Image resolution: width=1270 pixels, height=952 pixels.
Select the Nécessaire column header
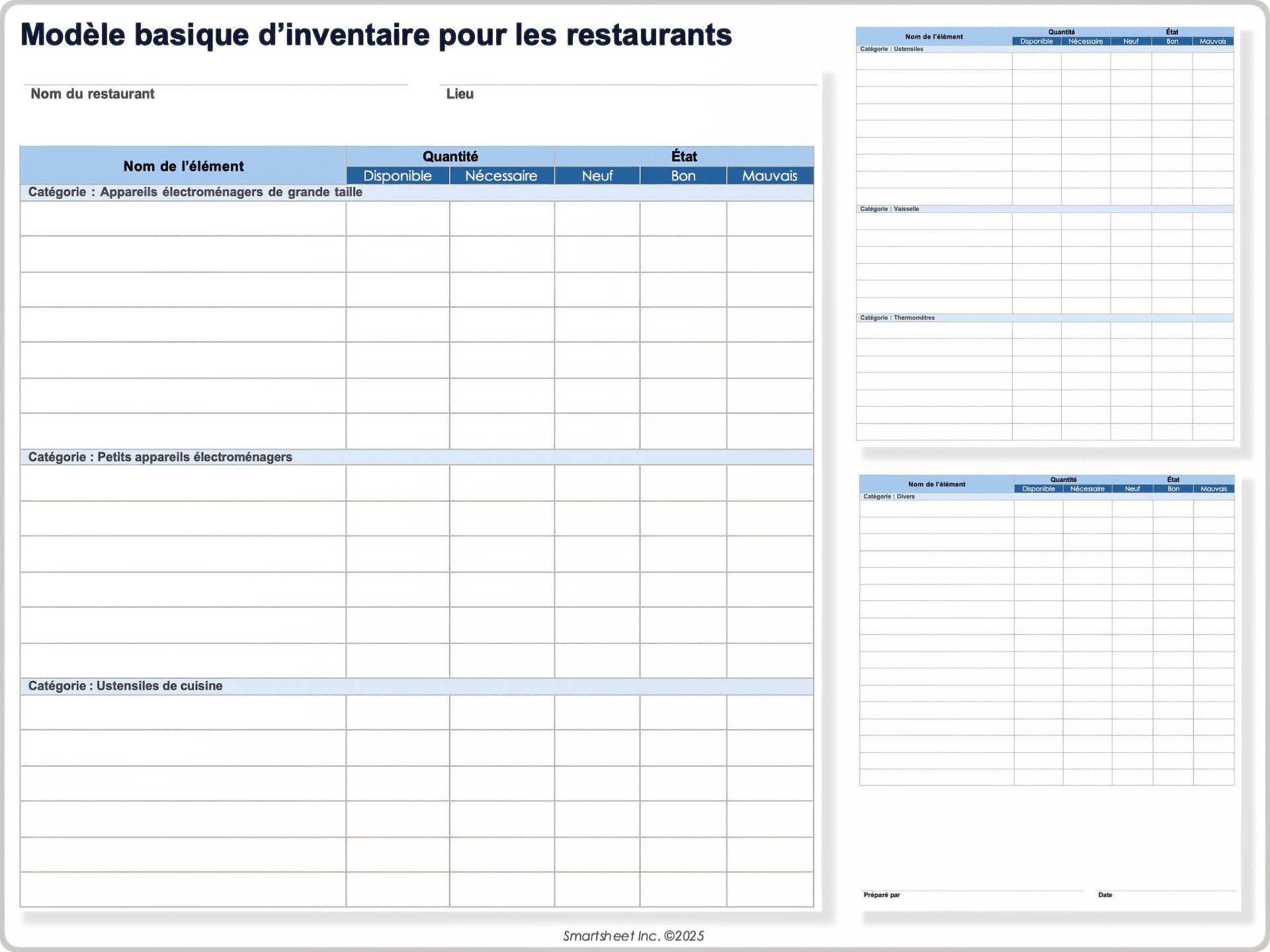click(x=501, y=176)
